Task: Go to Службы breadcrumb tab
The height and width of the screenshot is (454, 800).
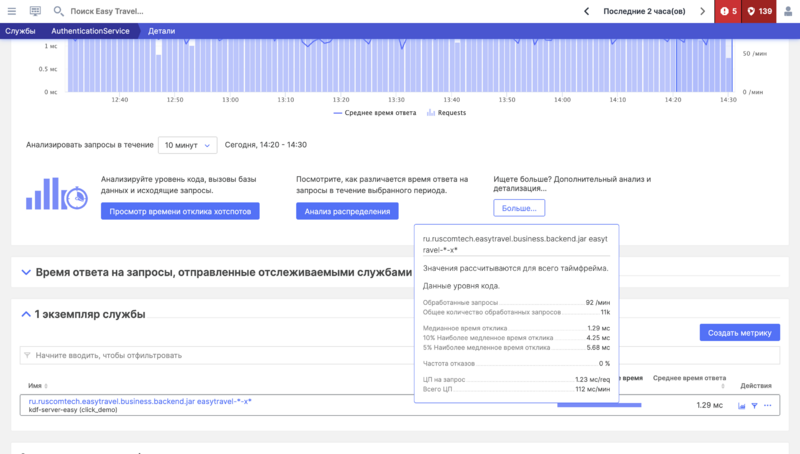Action: pos(21,31)
